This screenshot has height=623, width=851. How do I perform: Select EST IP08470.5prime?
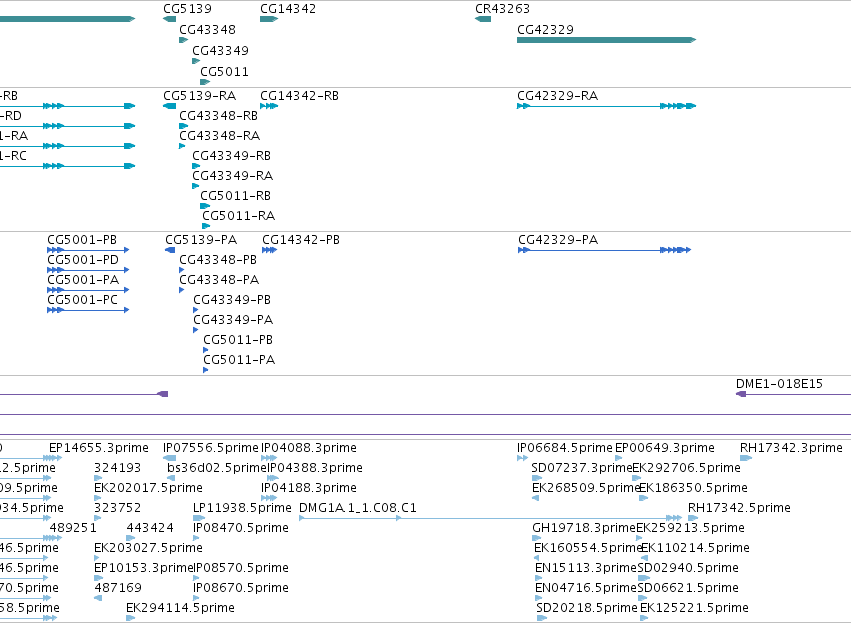click(240, 528)
